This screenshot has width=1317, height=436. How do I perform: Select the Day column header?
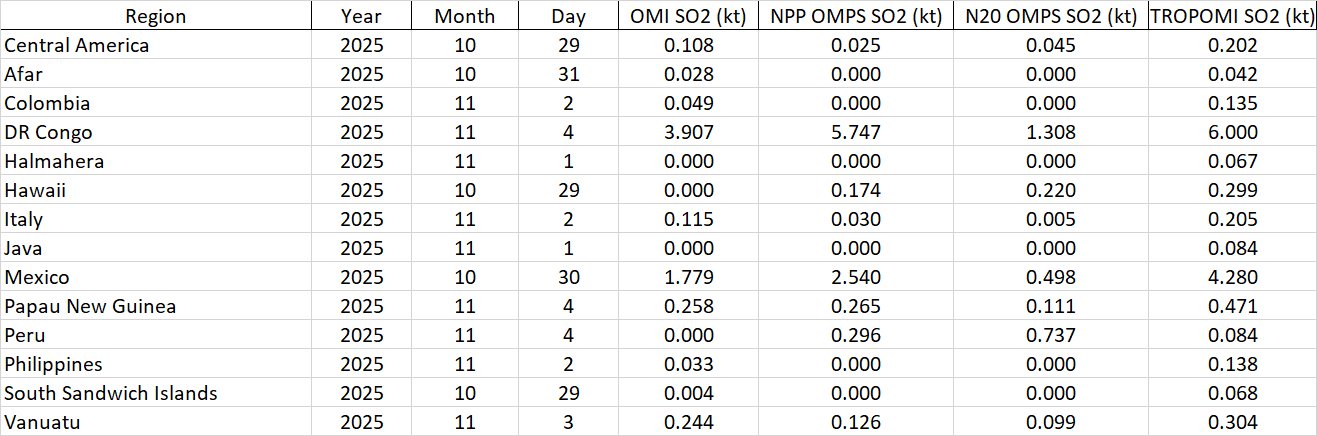568,16
